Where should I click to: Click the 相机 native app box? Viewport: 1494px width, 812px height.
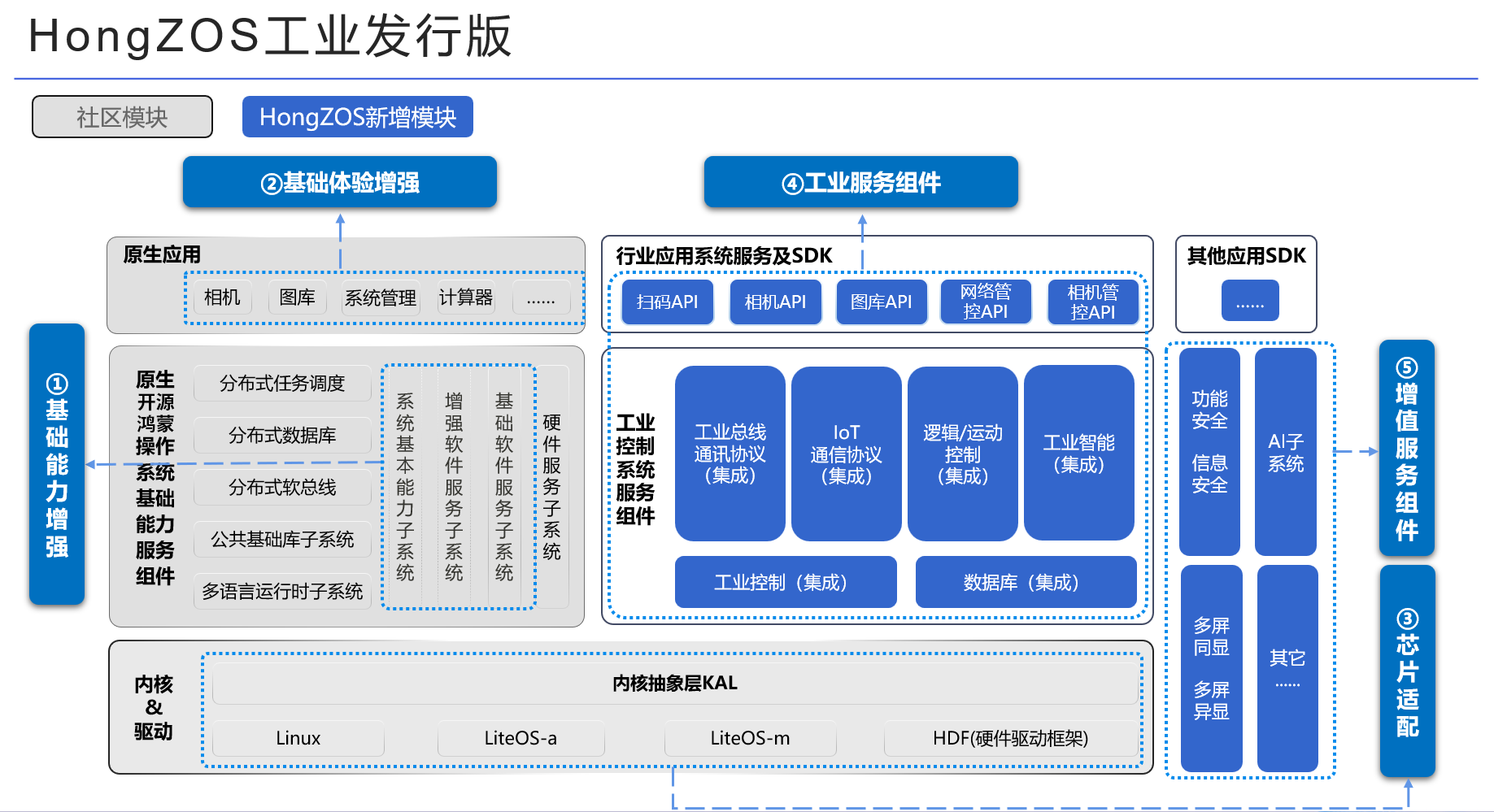[x=222, y=297]
